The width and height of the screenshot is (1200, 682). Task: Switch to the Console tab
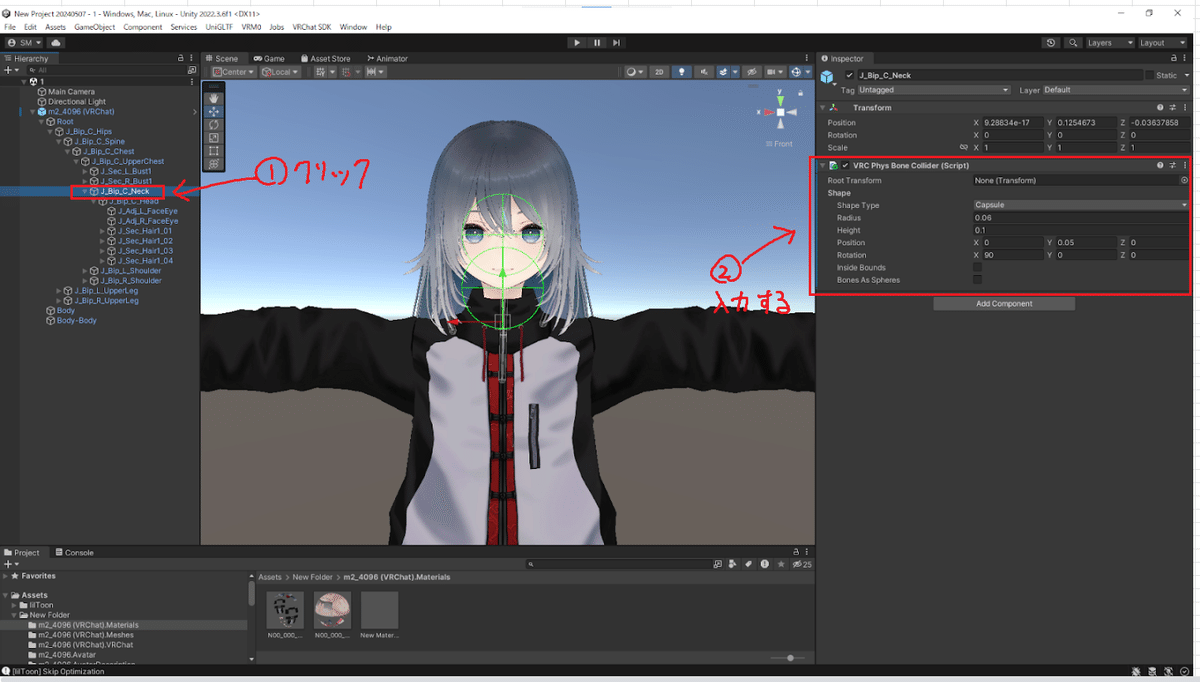(75, 552)
